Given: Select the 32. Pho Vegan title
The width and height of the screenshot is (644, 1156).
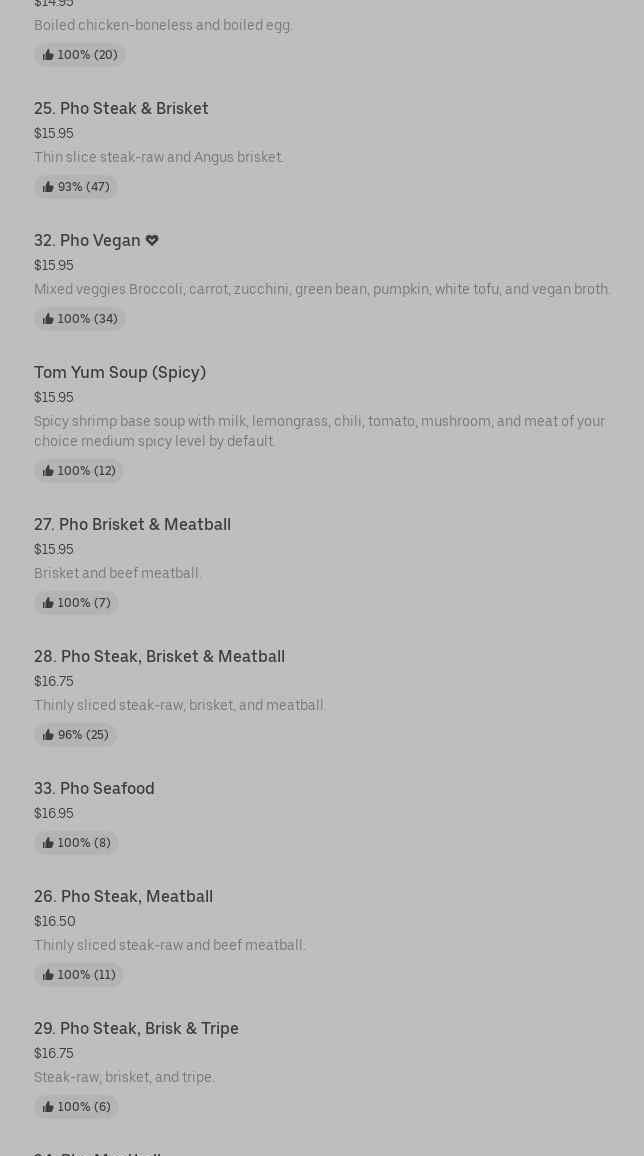Looking at the screenshot, I should pos(87,240).
